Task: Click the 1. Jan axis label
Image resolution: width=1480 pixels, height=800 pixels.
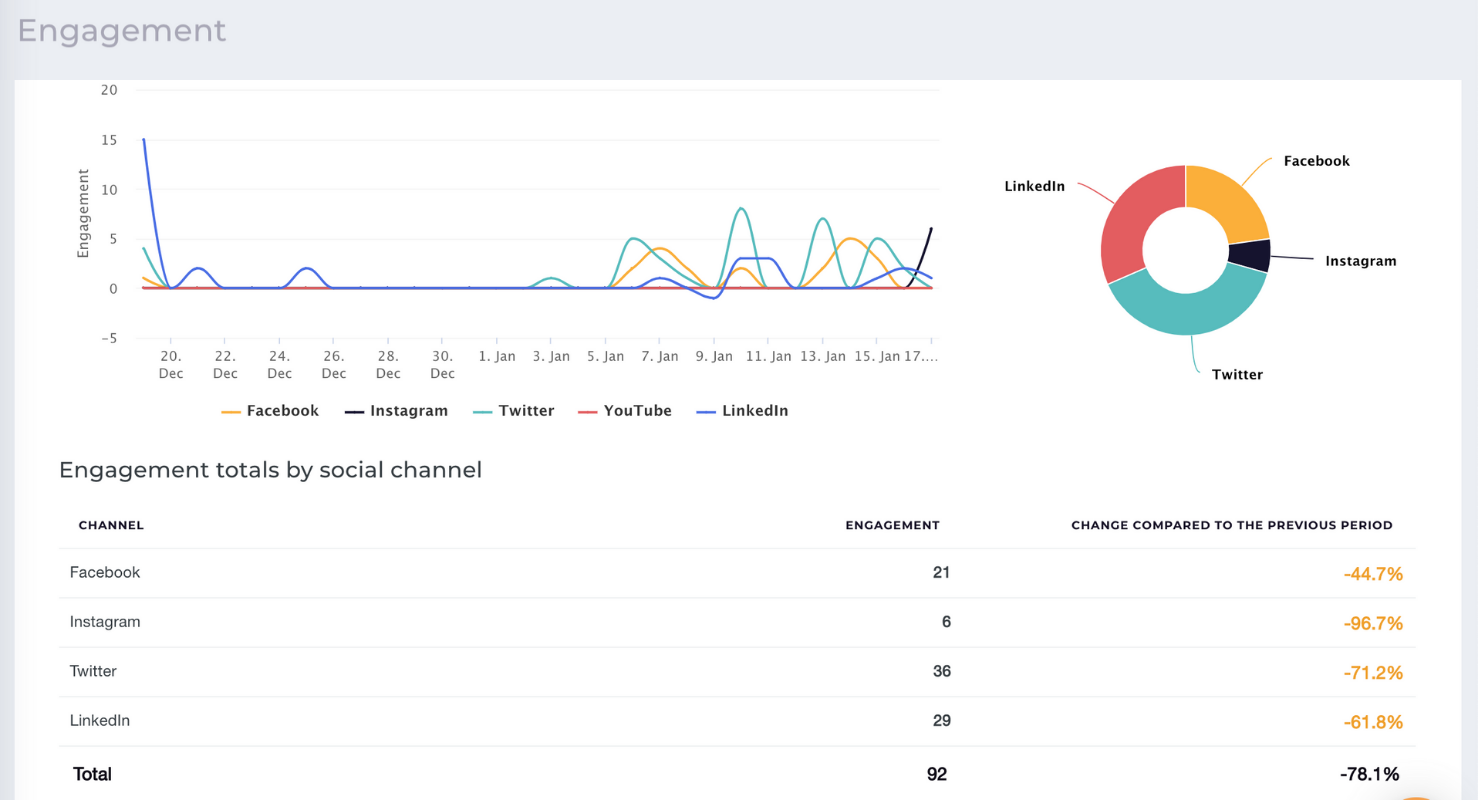Action: pos(497,356)
